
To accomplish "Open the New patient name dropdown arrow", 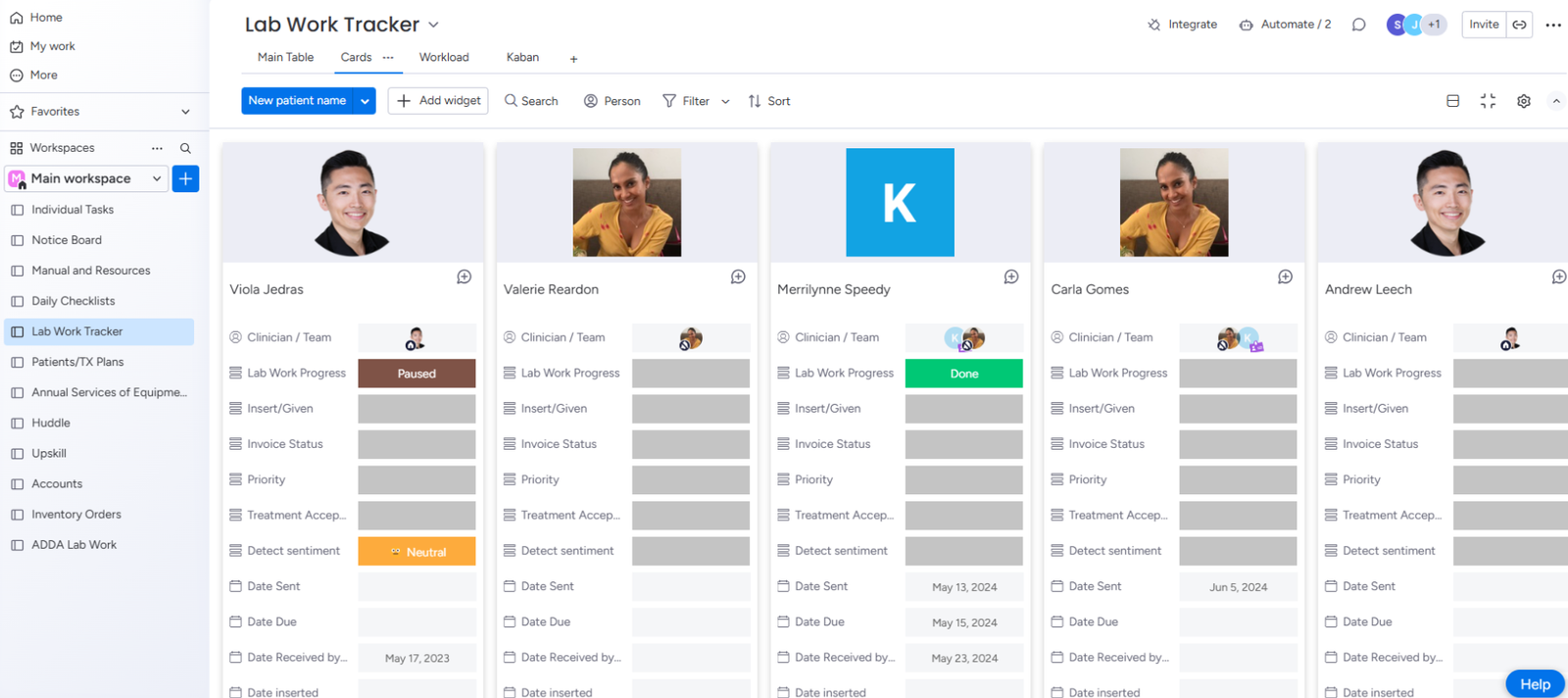I will (365, 101).
